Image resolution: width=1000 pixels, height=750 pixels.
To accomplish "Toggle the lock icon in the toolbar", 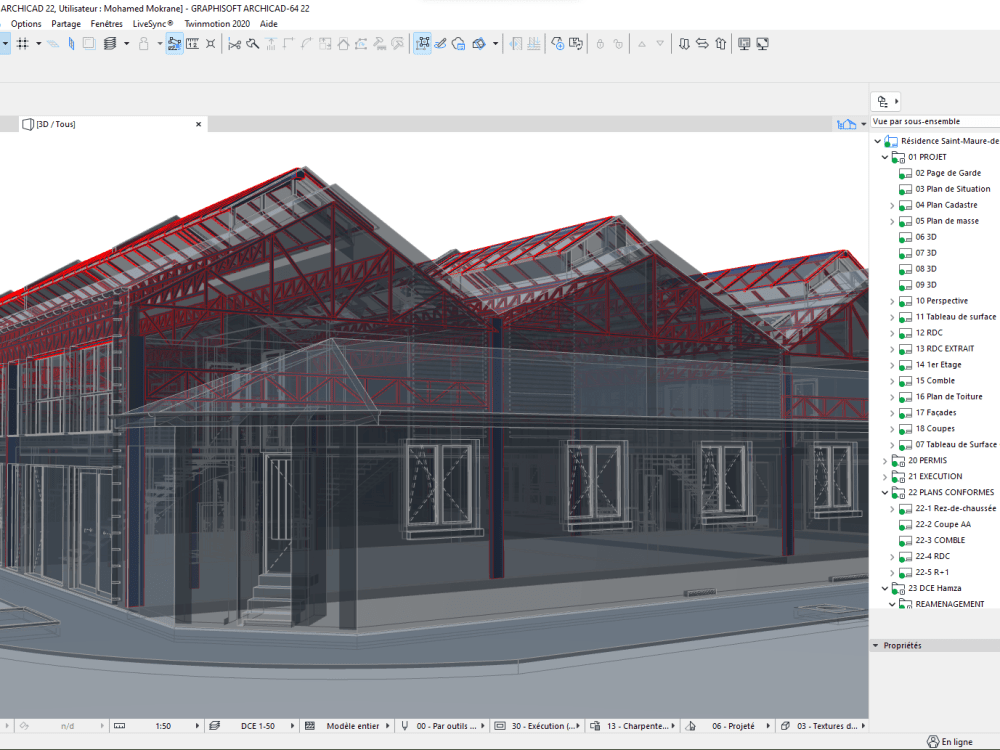I will point(145,43).
